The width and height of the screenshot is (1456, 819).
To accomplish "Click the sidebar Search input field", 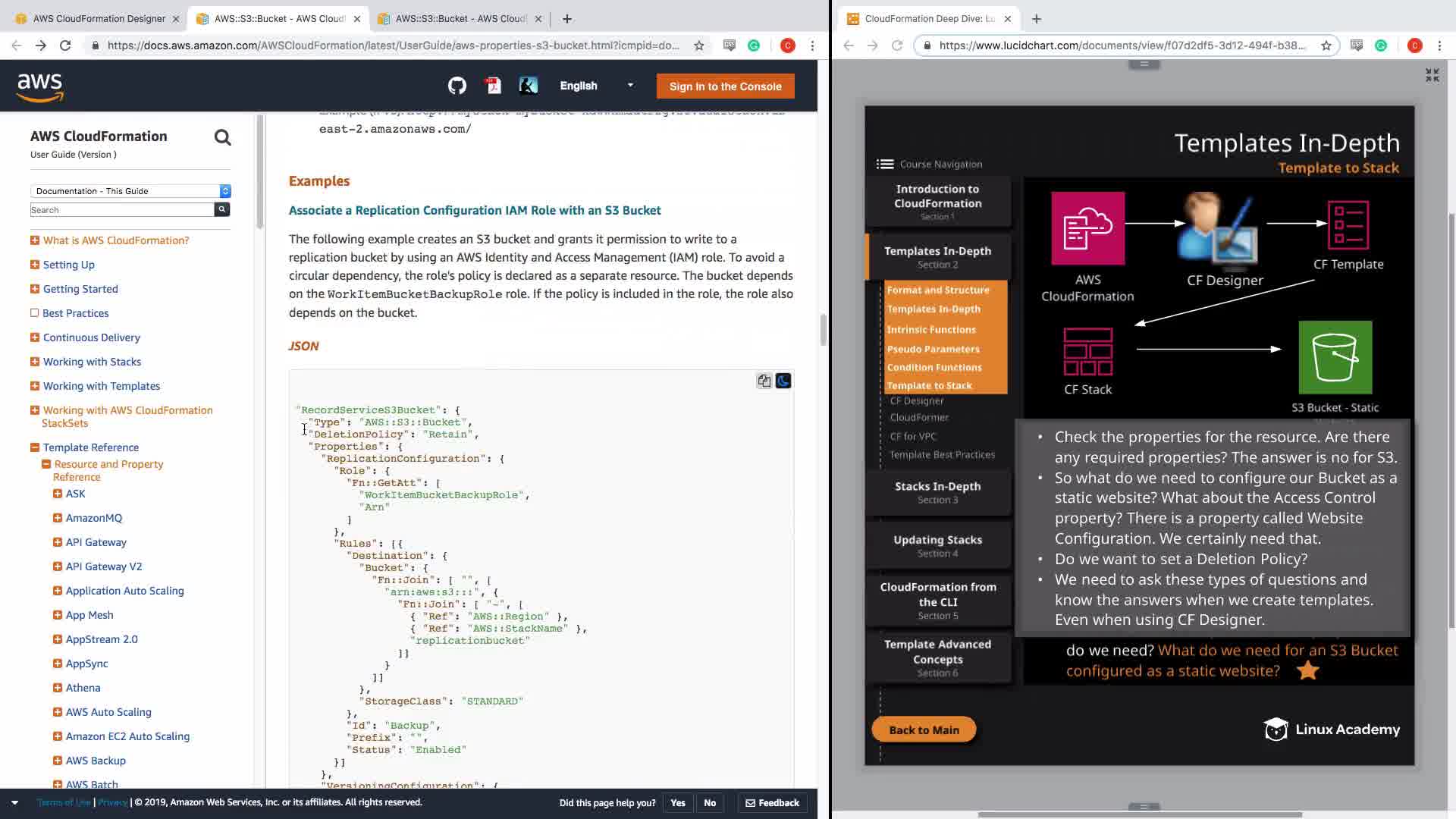I will 121,210.
